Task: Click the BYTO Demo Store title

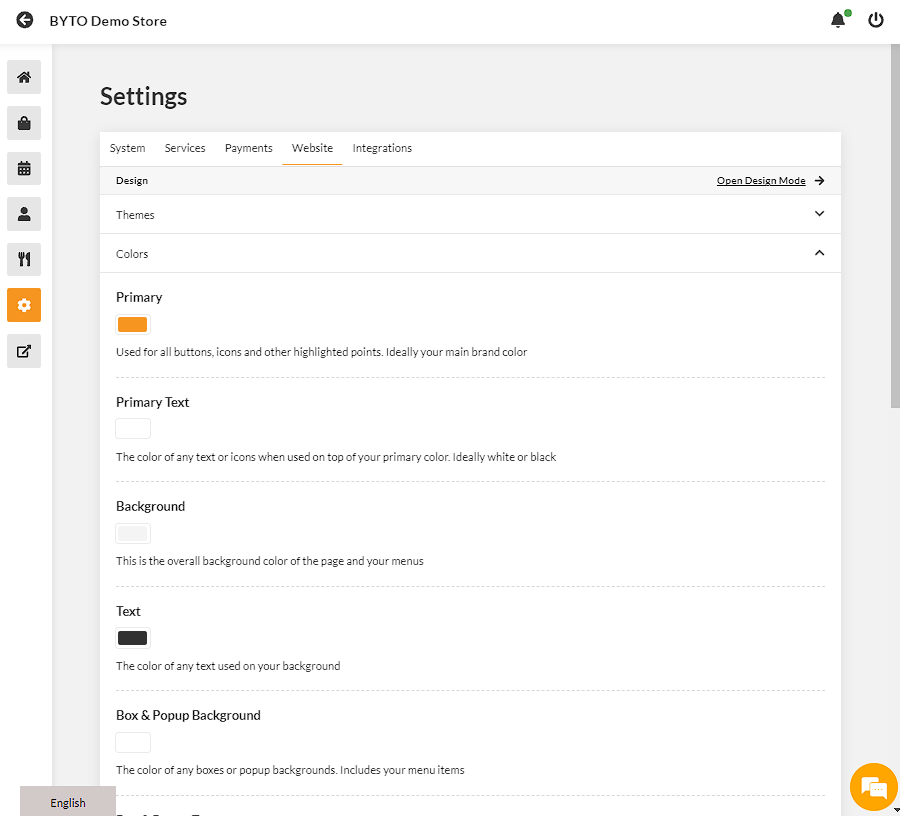Action: 108,21
